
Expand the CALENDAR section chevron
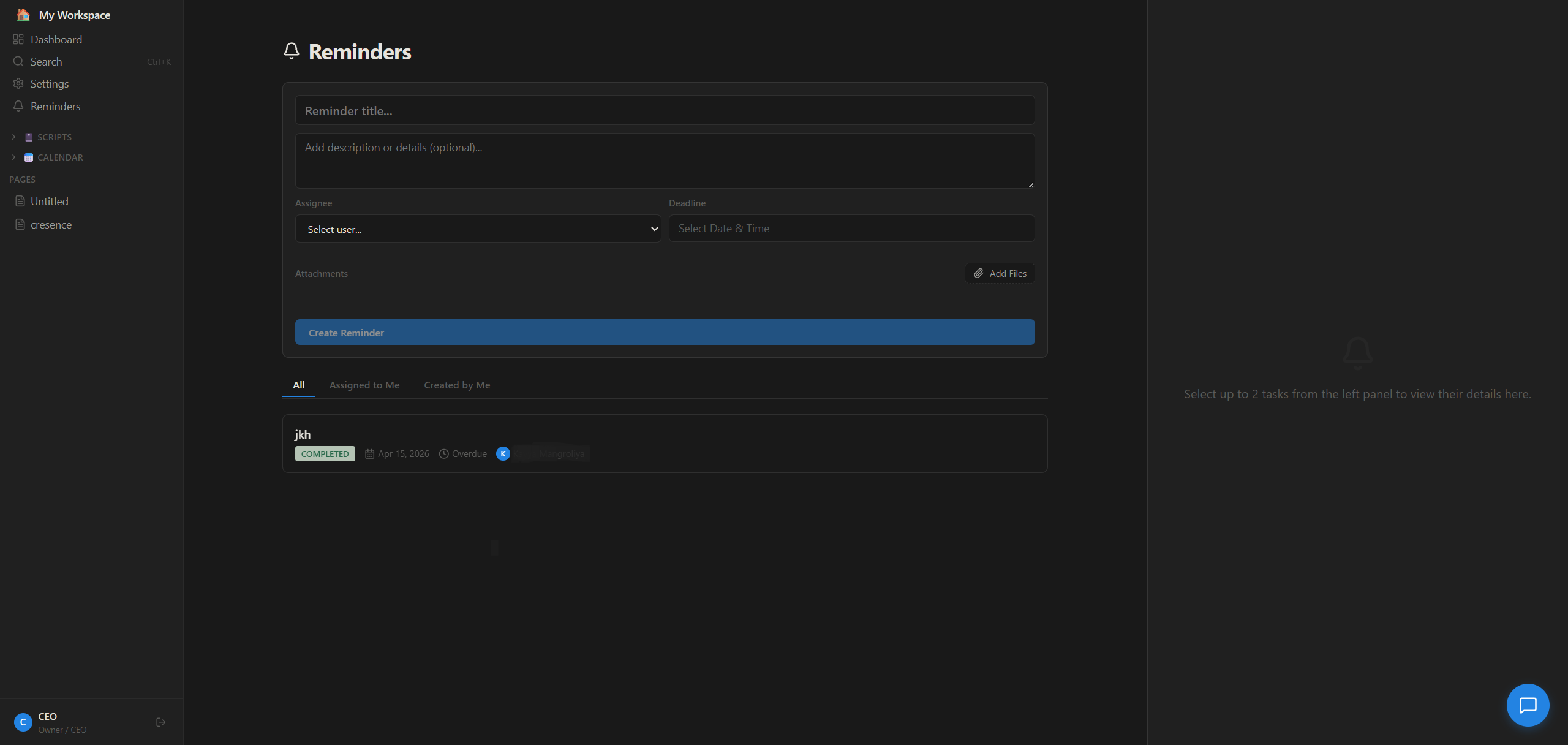pyautogui.click(x=13, y=157)
